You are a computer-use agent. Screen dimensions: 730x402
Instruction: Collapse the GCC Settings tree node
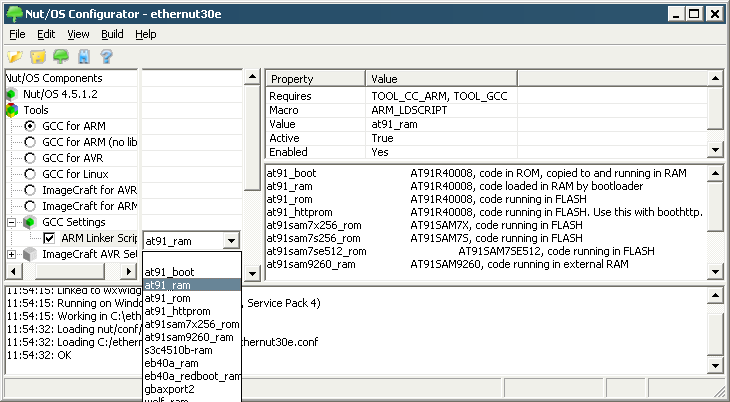pos(12,222)
